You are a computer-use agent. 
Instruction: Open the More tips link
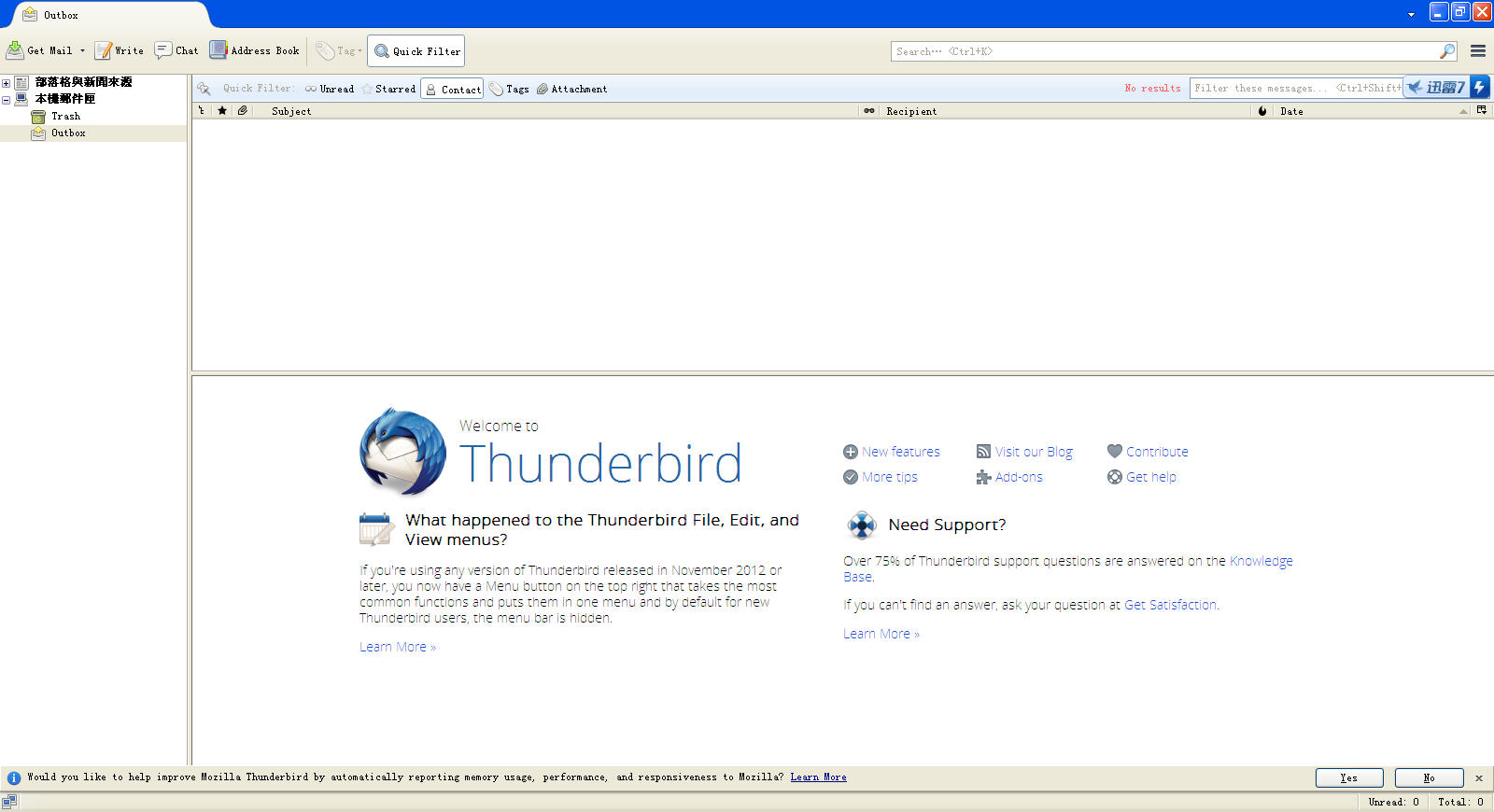(890, 477)
